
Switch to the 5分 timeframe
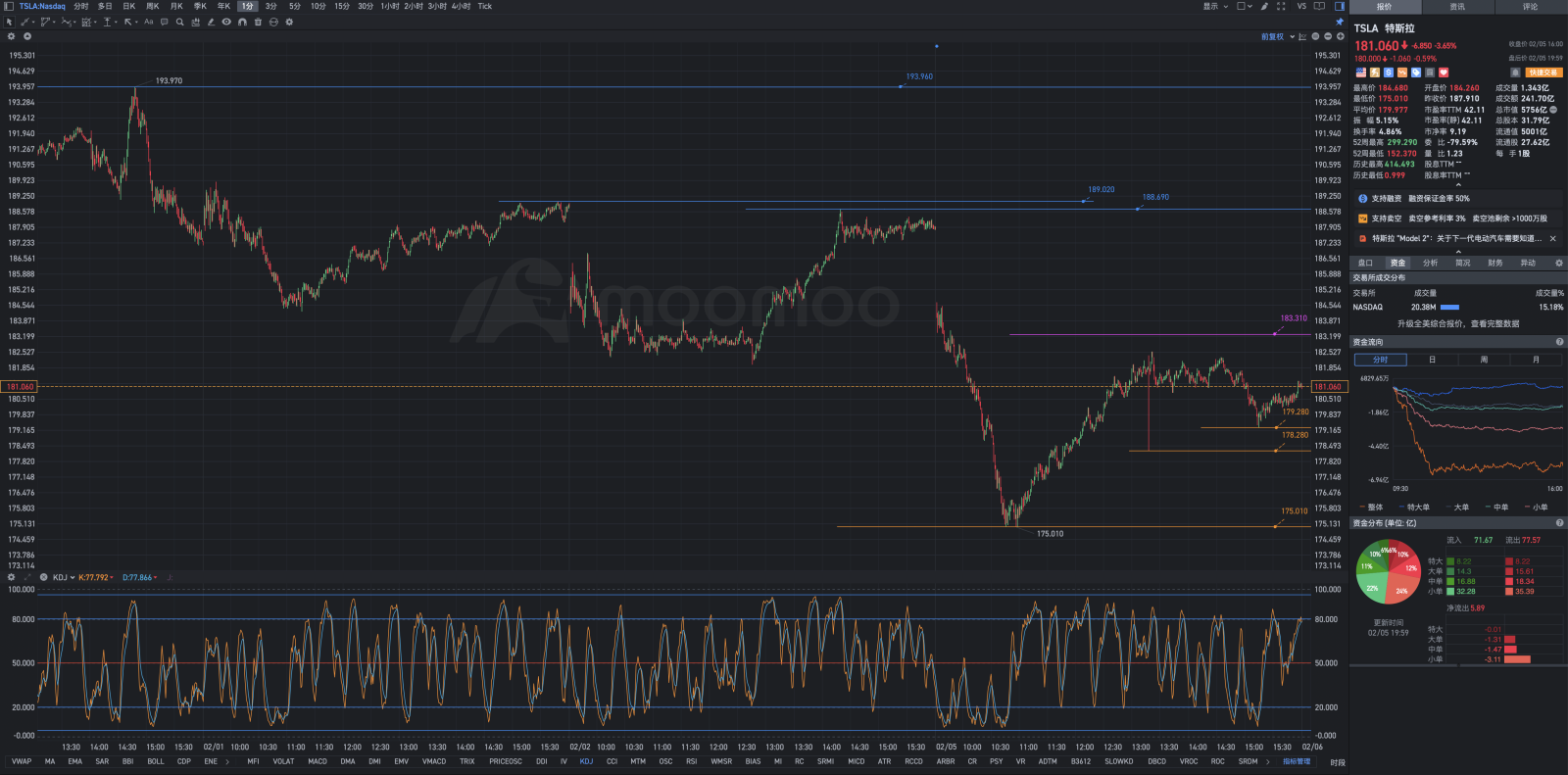tap(294, 6)
